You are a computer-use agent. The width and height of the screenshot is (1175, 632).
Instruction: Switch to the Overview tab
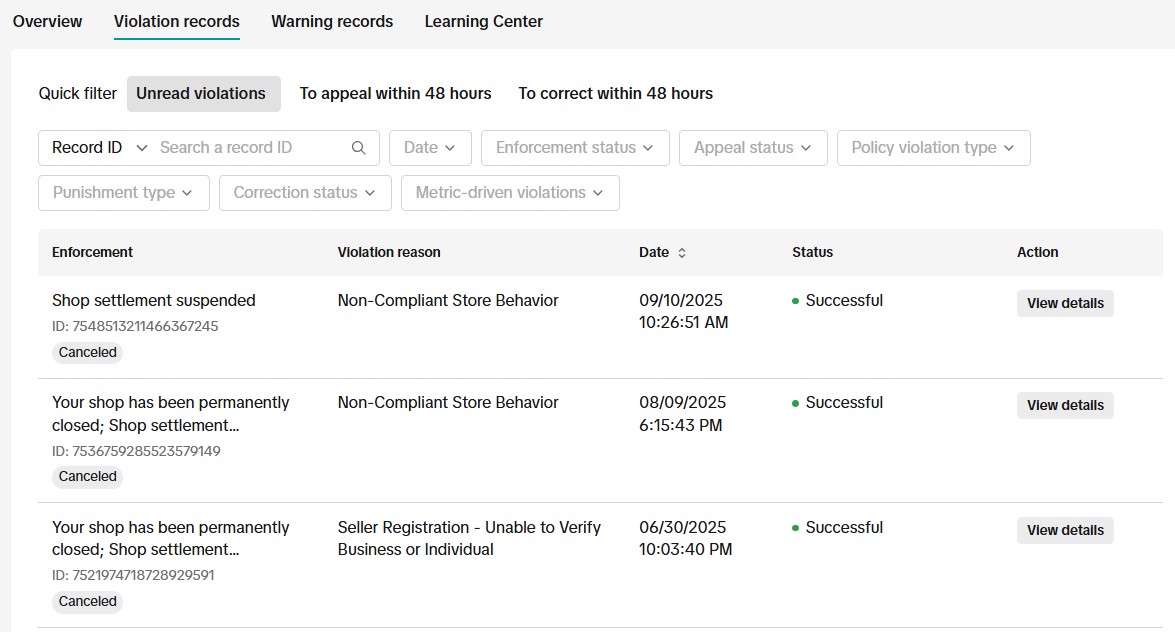click(47, 21)
